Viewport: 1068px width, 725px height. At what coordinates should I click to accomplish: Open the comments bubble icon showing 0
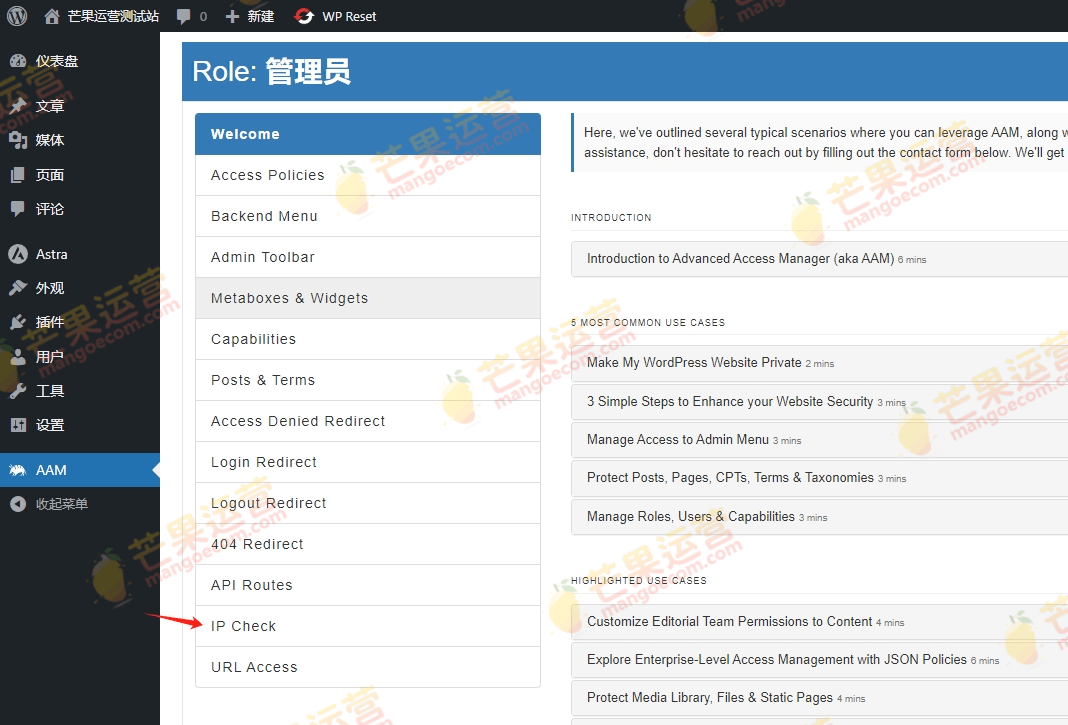190,15
